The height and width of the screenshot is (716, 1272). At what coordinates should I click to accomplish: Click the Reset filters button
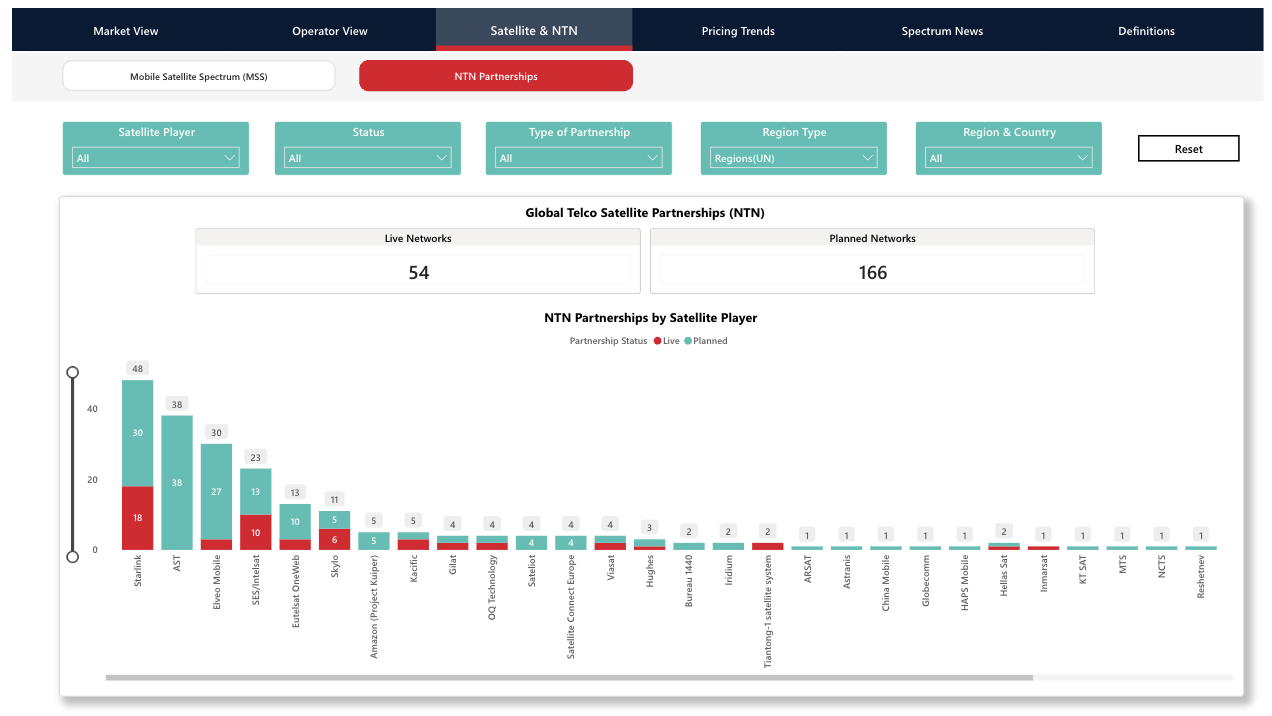[x=1189, y=149]
